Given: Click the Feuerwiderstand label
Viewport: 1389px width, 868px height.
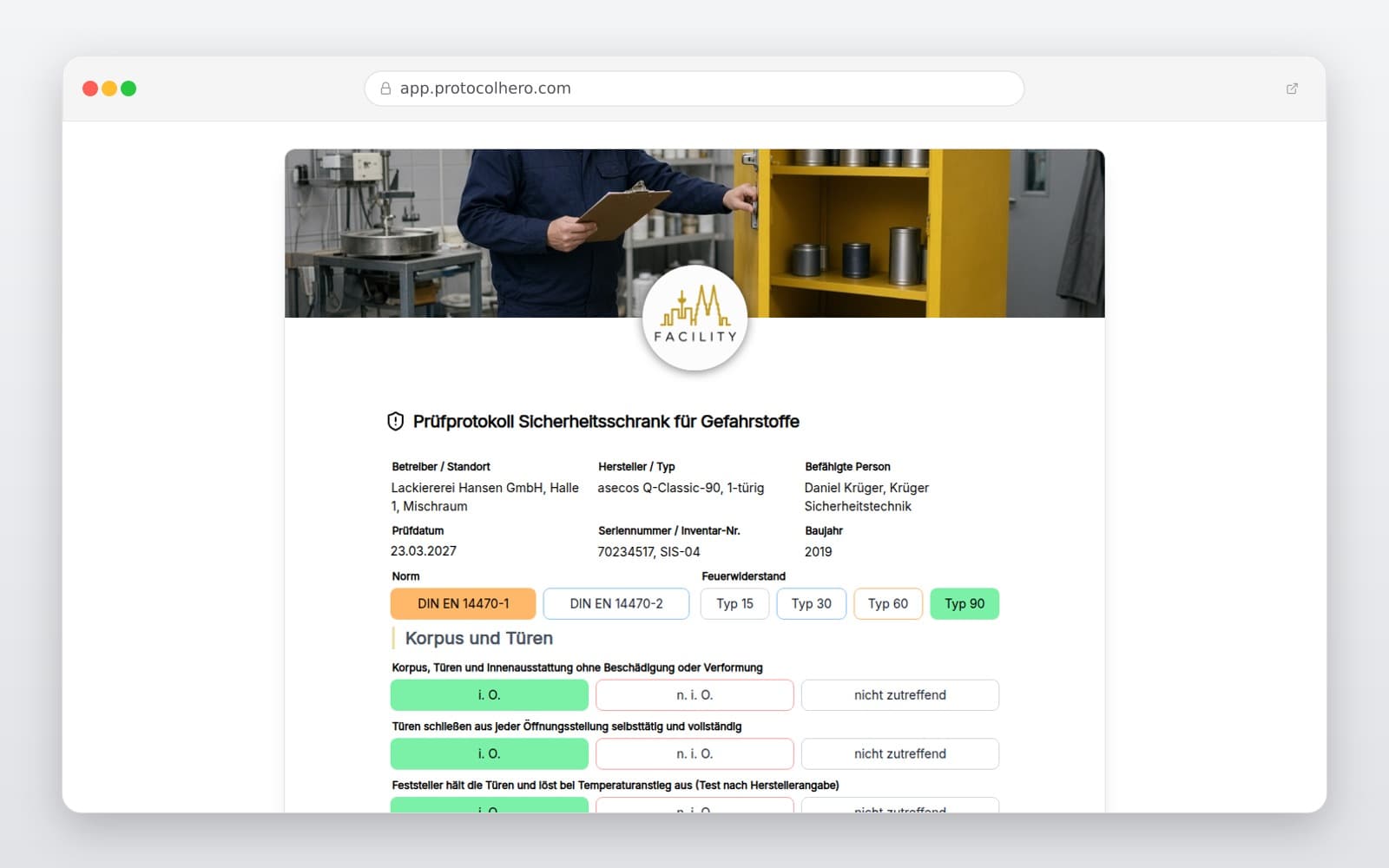Looking at the screenshot, I should pos(743,576).
